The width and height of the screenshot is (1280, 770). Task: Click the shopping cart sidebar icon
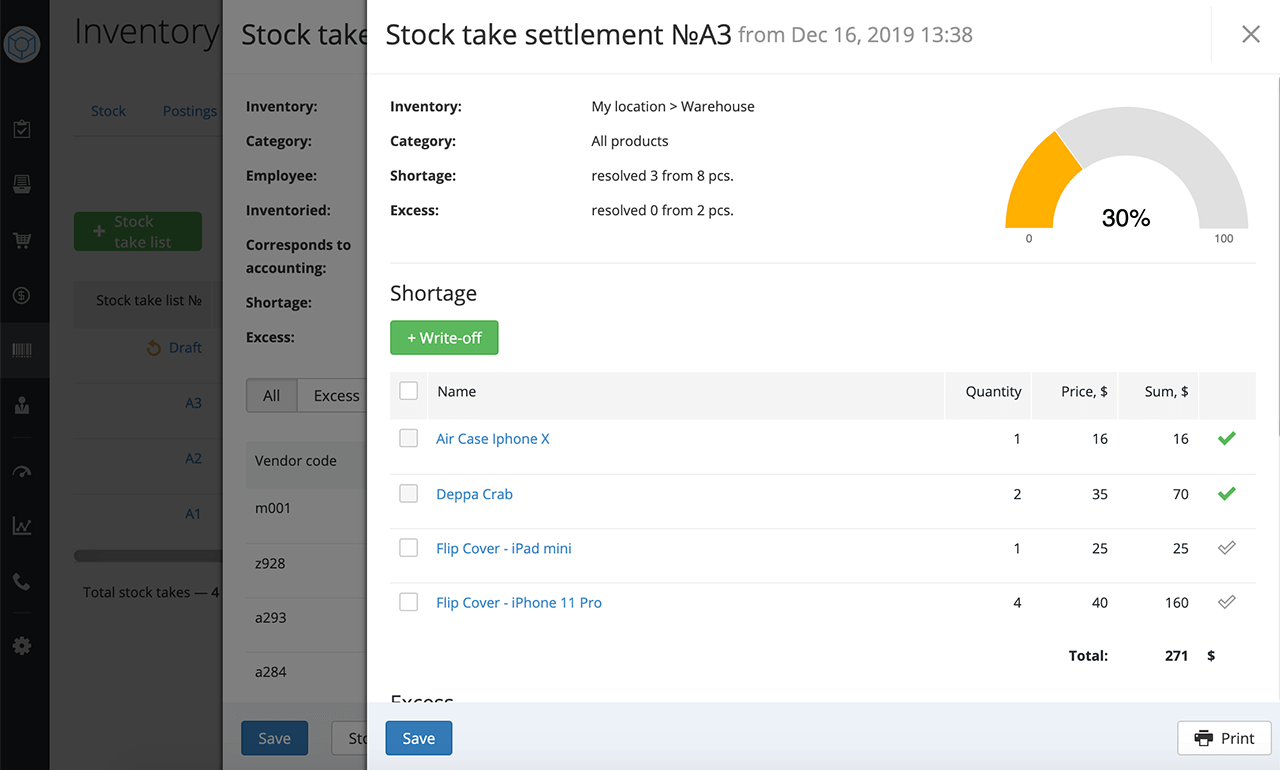(x=22, y=240)
